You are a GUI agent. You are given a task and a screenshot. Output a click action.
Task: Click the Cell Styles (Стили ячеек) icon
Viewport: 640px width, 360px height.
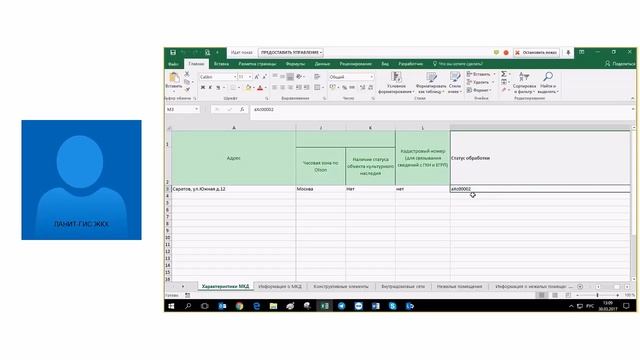[x=455, y=77]
